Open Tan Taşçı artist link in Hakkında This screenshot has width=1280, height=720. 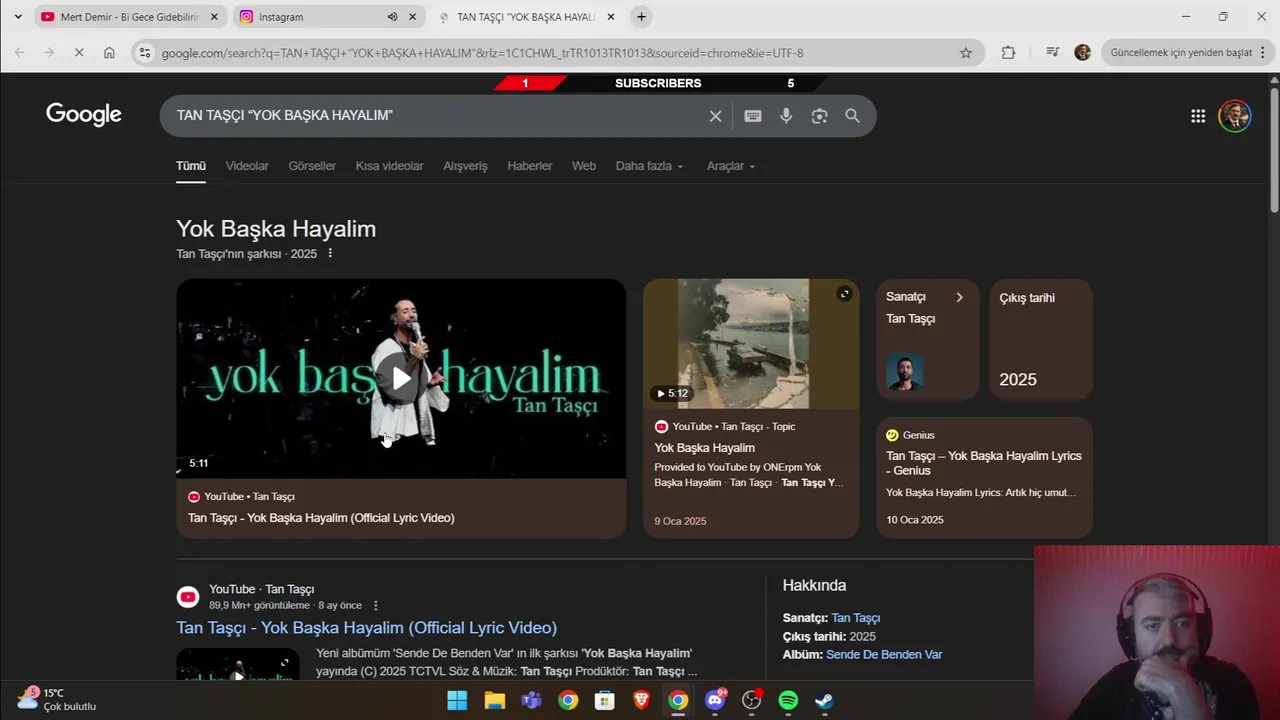pyautogui.click(x=855, y=618)
